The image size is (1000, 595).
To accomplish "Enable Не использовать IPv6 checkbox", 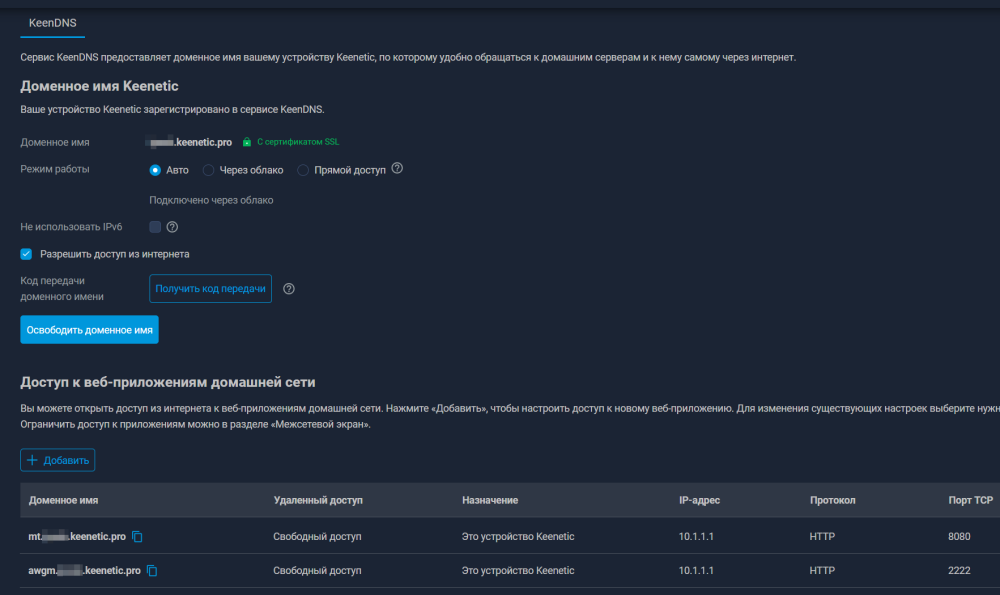I will (155, 227).
